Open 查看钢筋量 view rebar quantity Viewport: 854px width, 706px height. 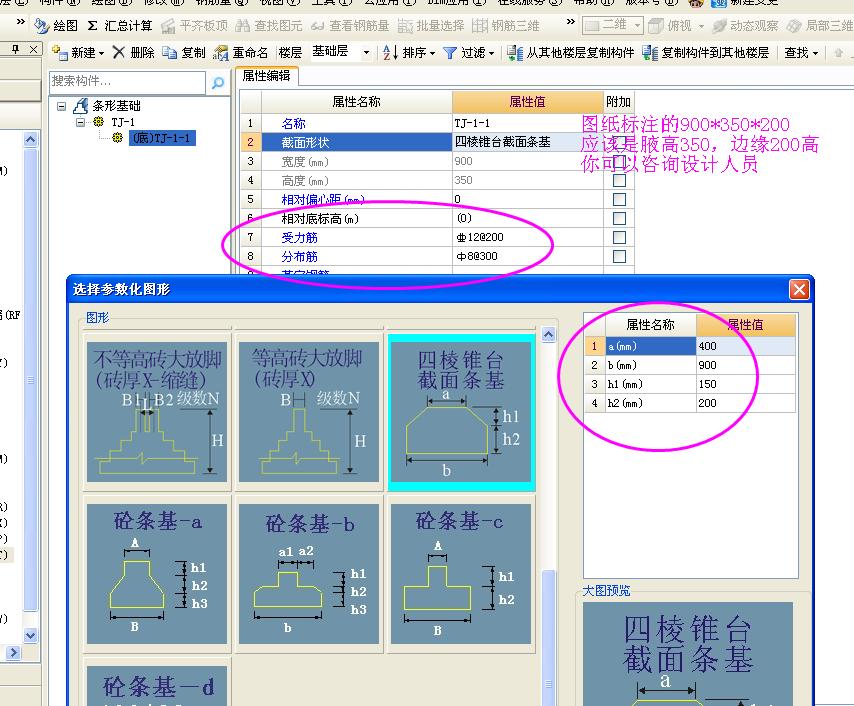click(350, 26)
